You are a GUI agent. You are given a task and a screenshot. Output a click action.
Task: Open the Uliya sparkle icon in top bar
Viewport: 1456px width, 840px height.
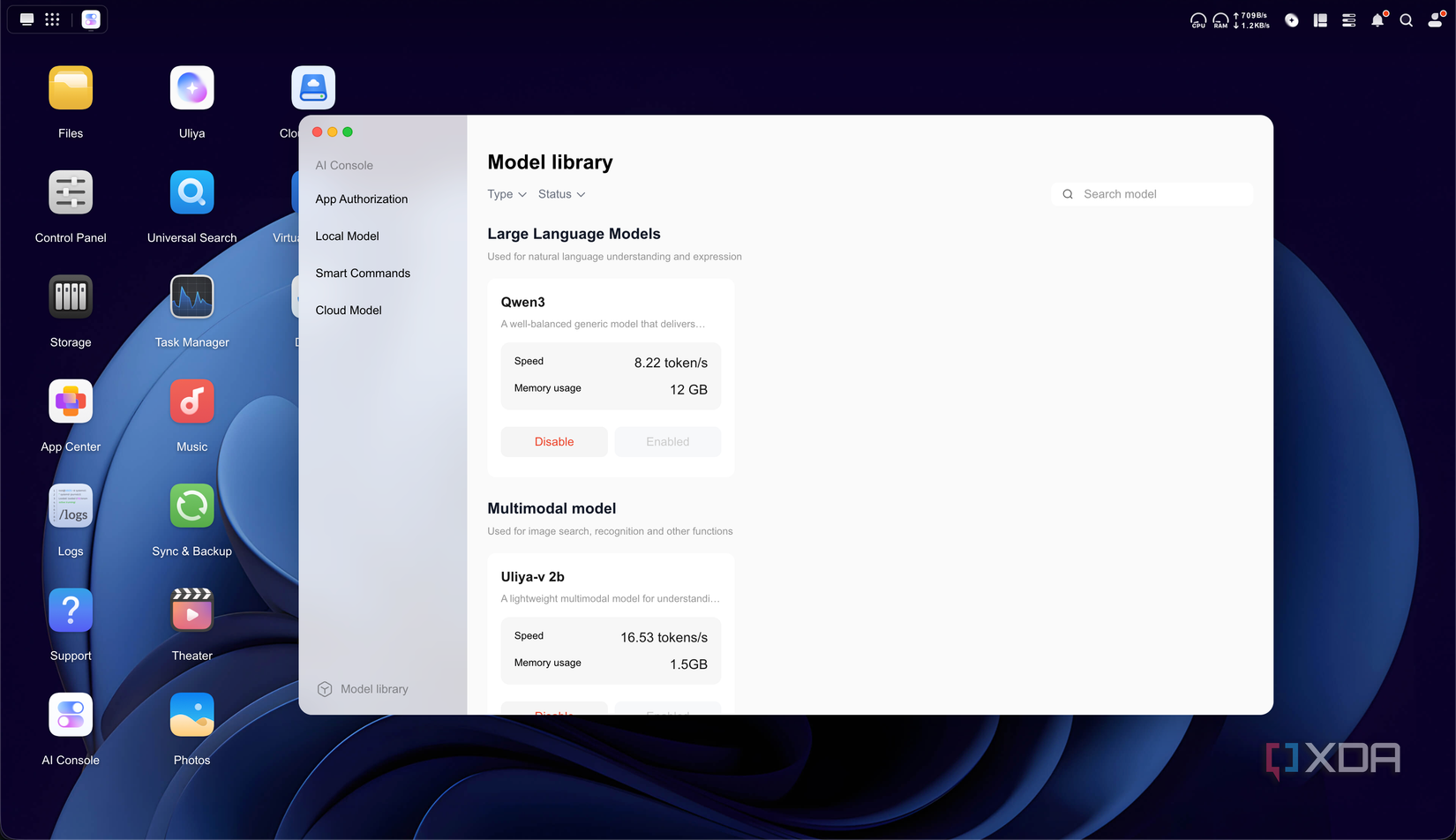pyautogui.click(x=1292, y=20)
